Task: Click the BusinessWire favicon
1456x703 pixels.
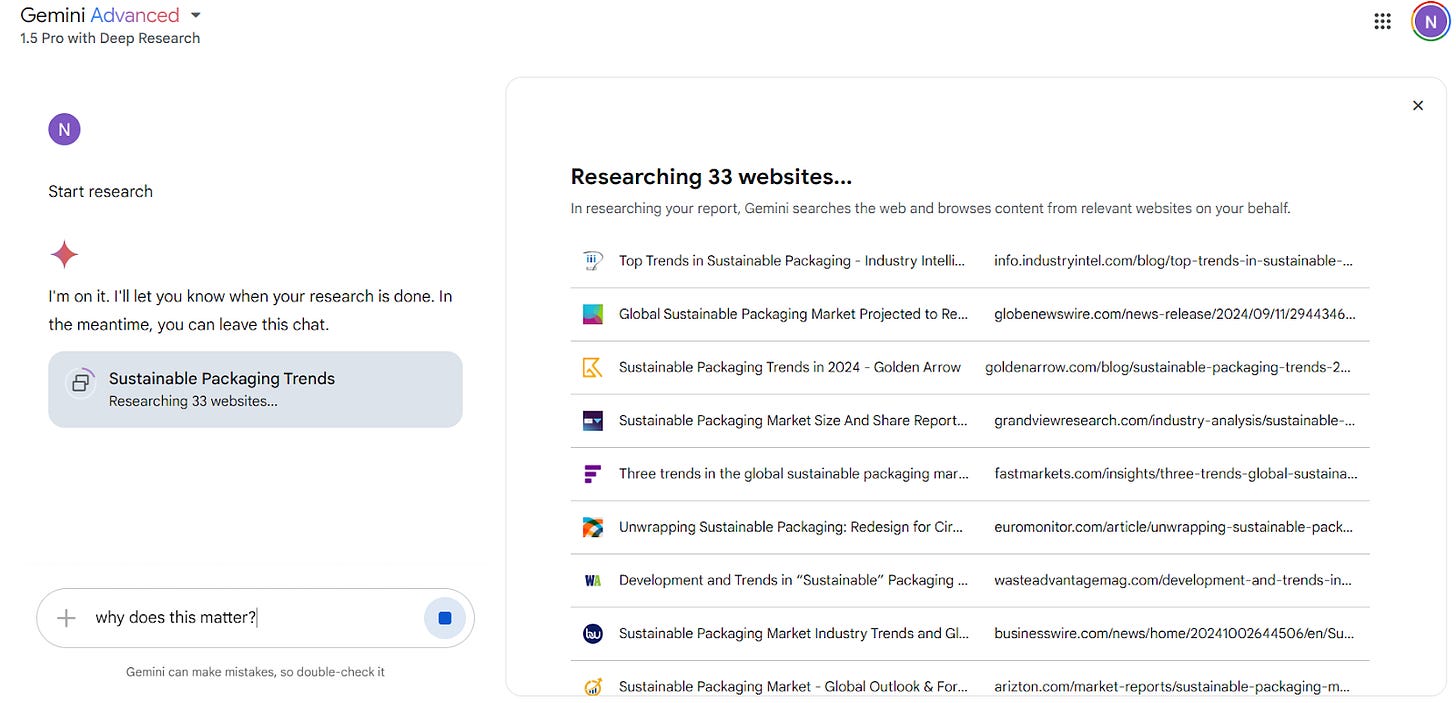Action: pyautogui.click(x=593, y=632)
